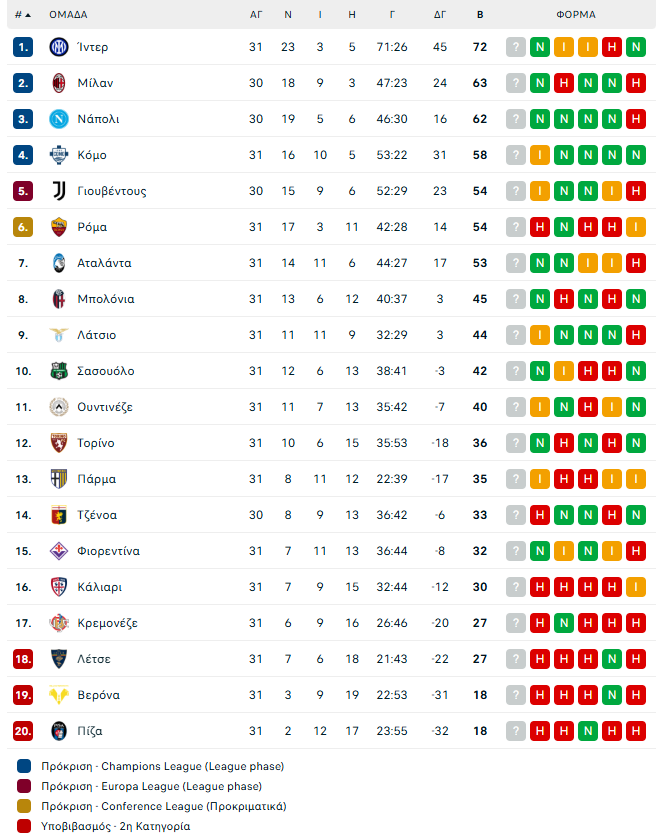Click the ΟΜΑΔΑ column header

point(68,15)
